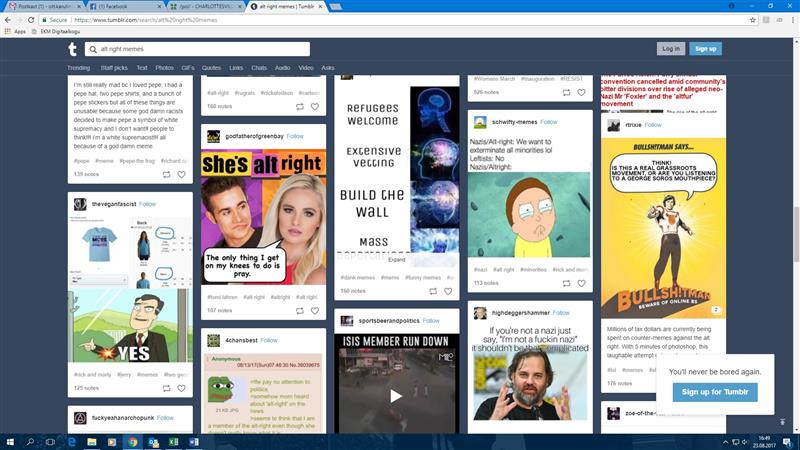Follow the sportsbeerandpolitics blog

(431, 321)
